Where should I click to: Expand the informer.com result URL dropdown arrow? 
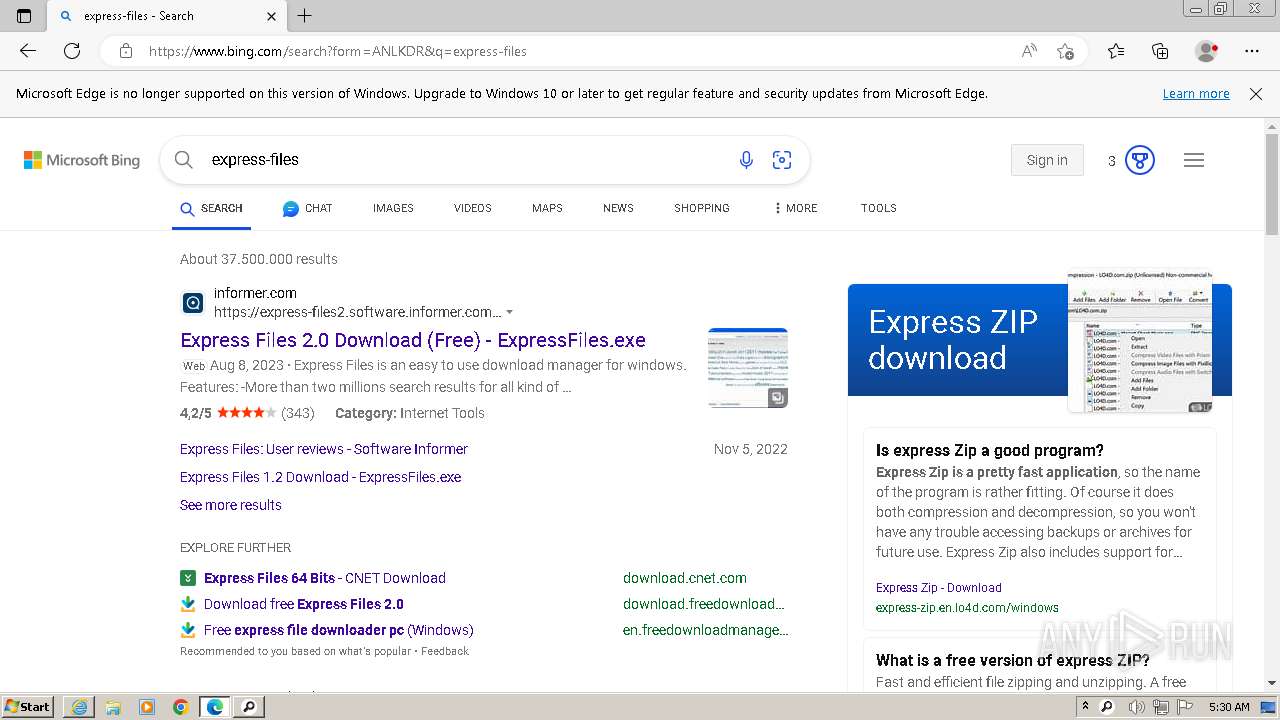coord(510,313)
